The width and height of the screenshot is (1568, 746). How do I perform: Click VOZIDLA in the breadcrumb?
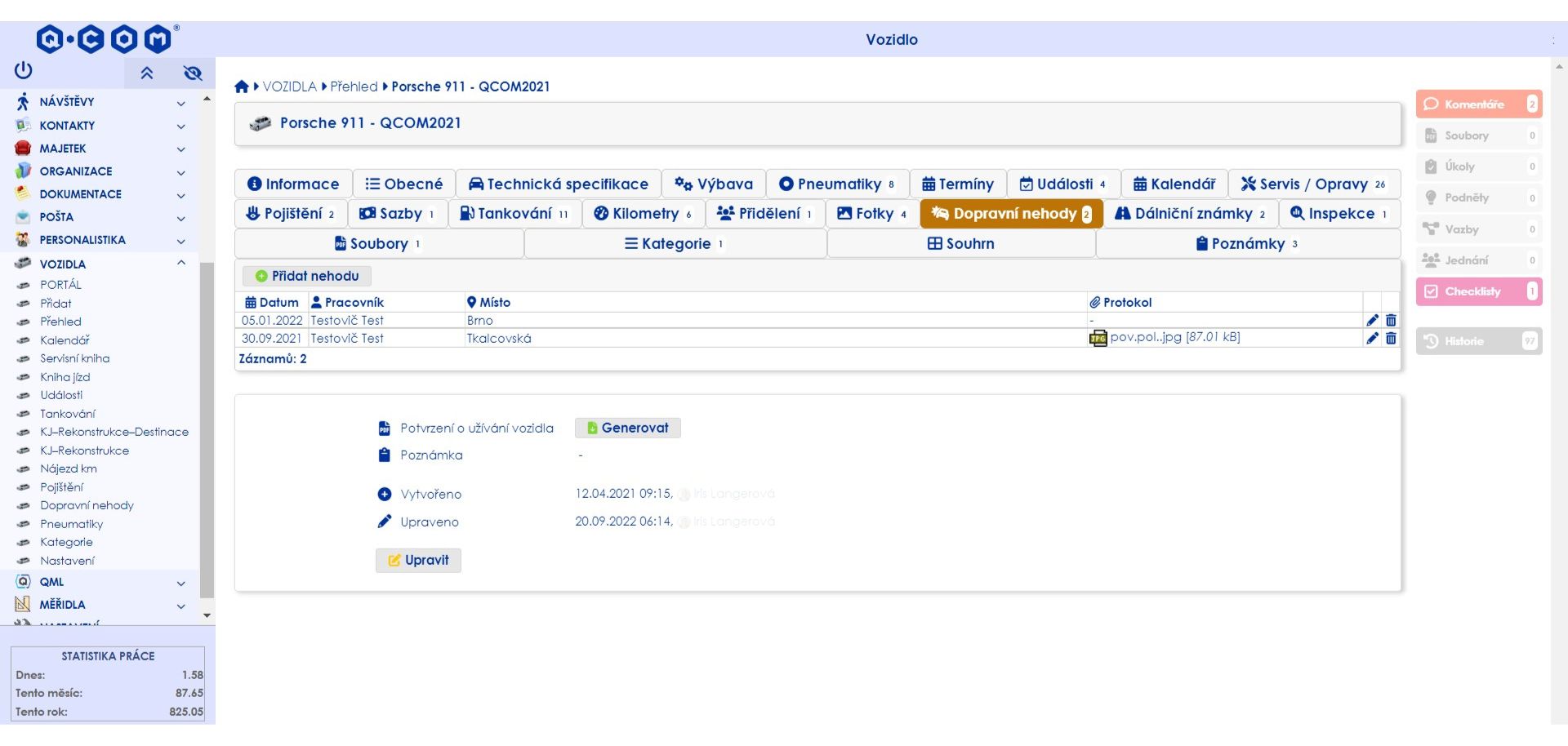289,87
